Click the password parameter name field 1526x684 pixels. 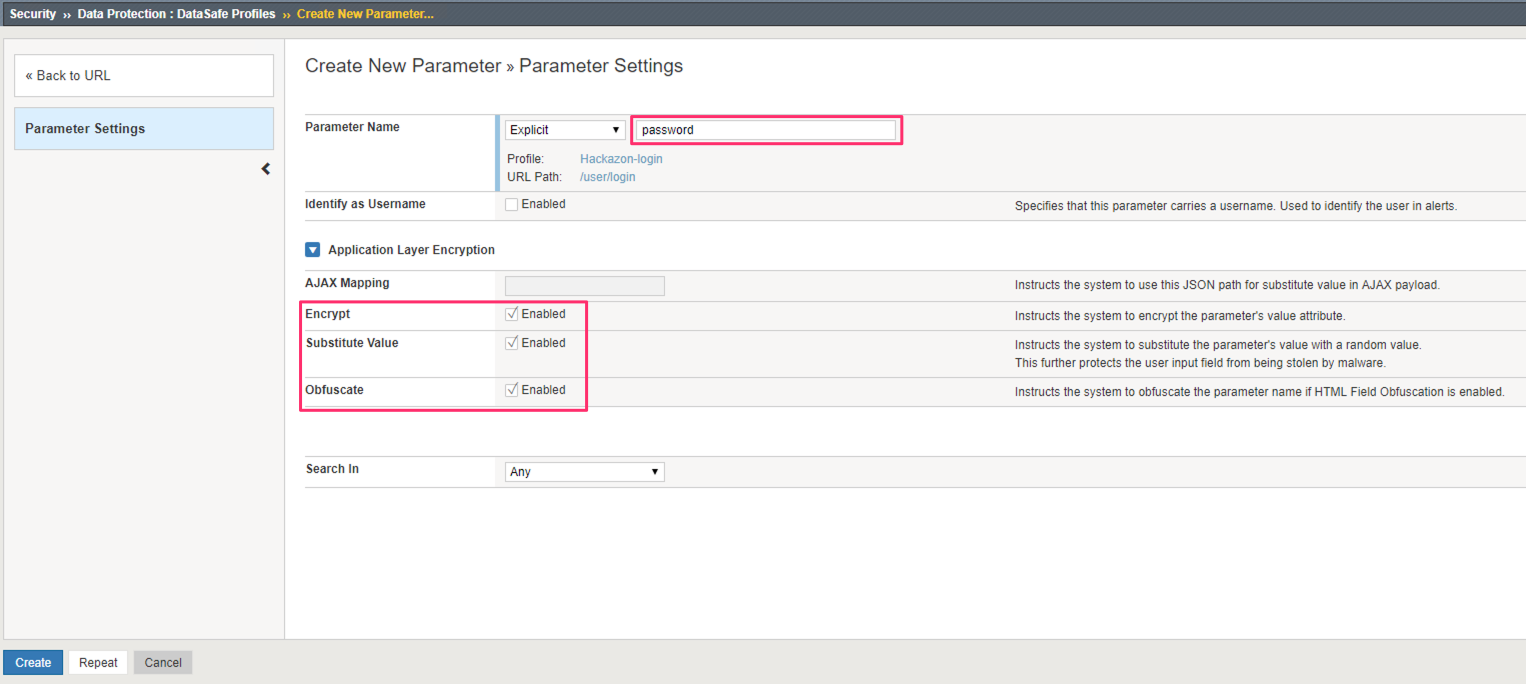click(766, 130)
